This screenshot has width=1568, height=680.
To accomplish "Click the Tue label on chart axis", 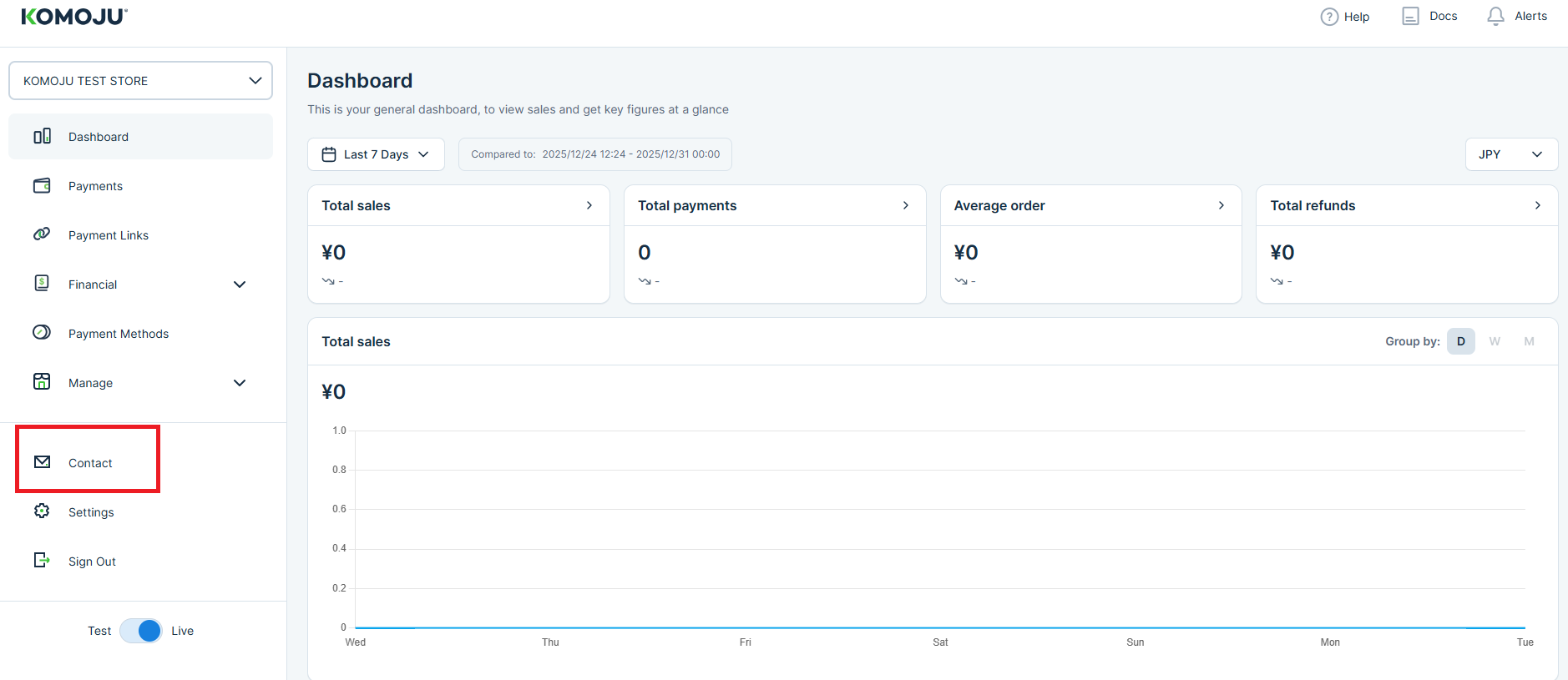I will pos(1525,642).
